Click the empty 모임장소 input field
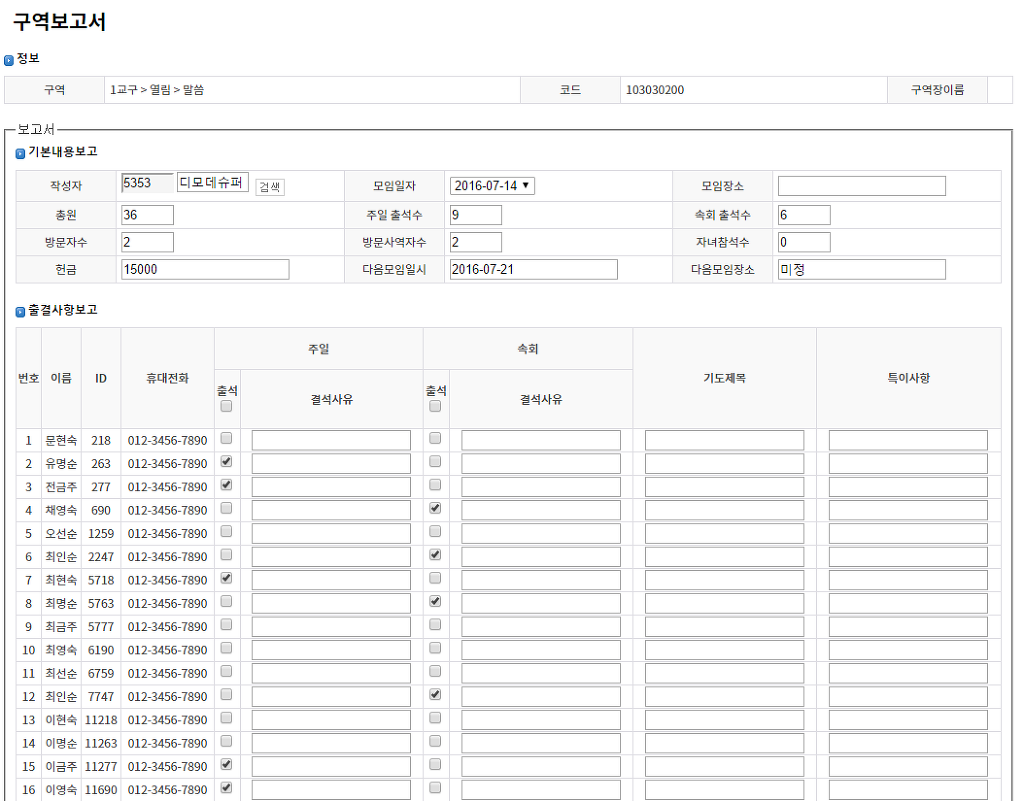Viewport: 1024px width, 801px height. pyautogui.click(x=861, y=186)
